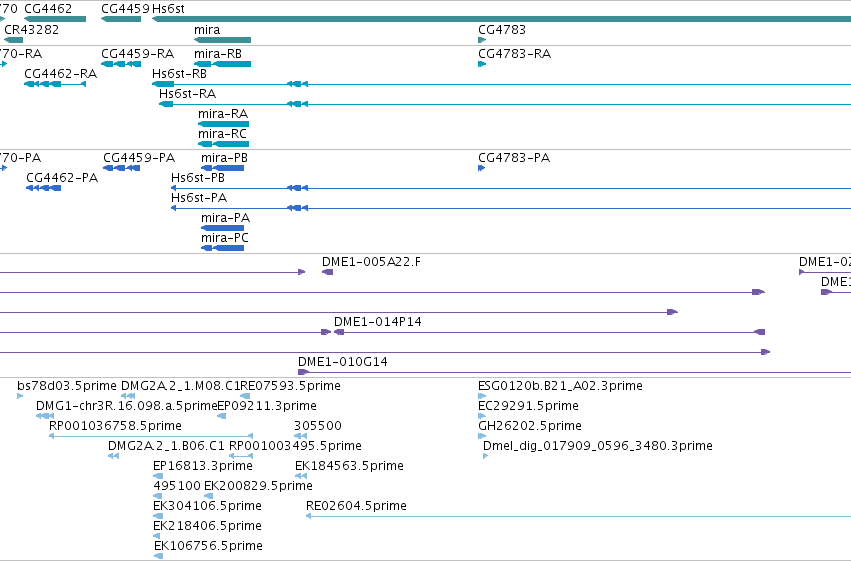This screenshot has height=561, width=851.
Task: Select the CG4783-PA protein label
Action: click(x=514, y=158)
